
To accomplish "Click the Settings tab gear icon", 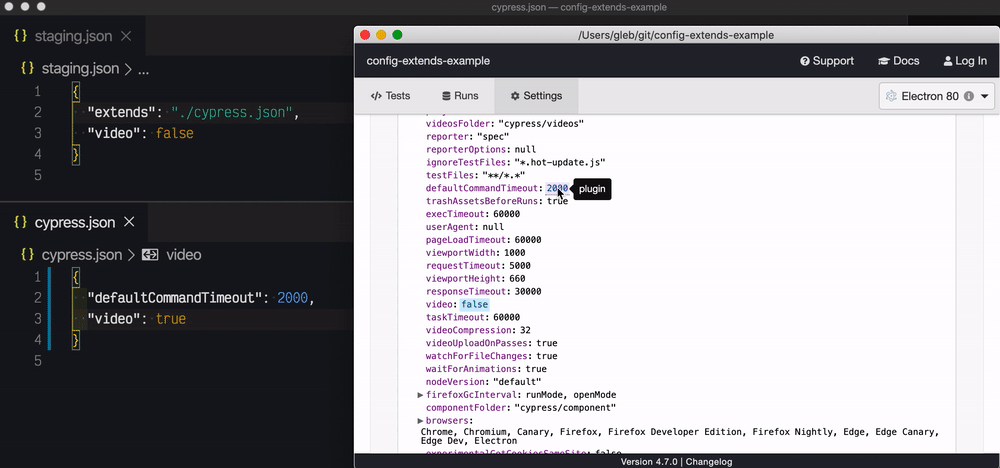I will click(515, 96).
